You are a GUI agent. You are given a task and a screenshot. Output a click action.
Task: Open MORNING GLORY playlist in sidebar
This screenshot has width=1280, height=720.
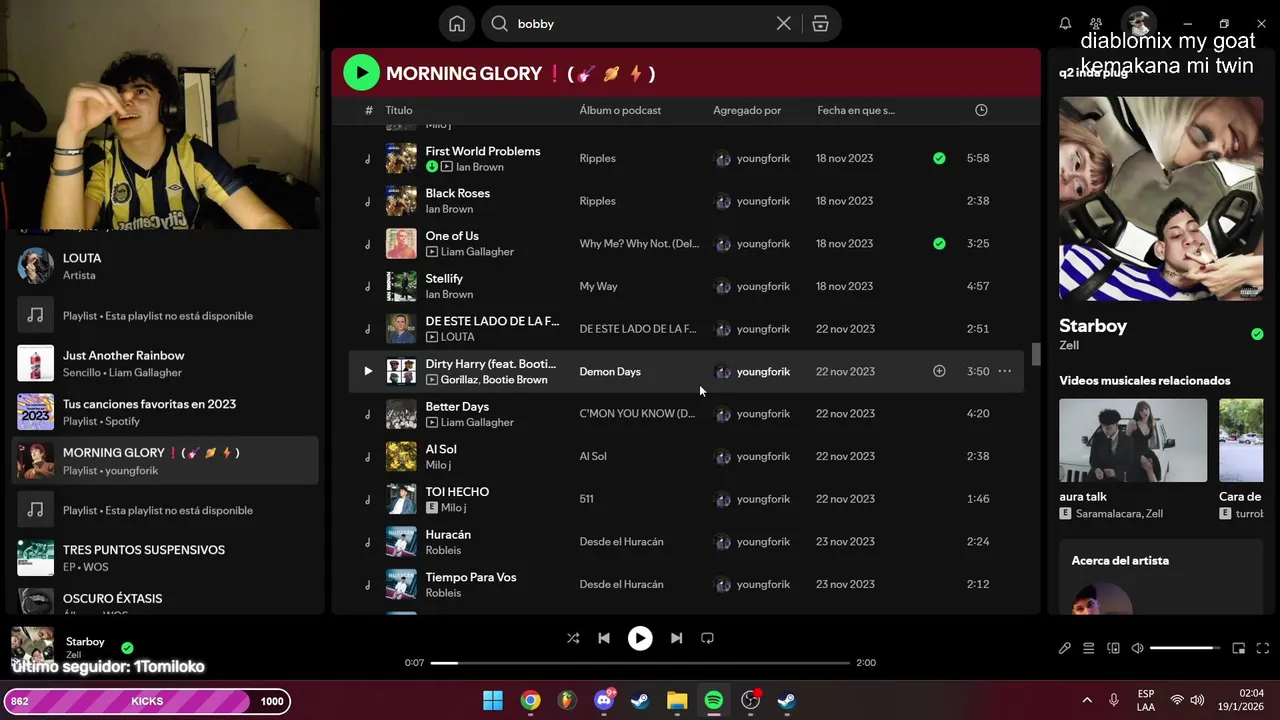[165, 460]
